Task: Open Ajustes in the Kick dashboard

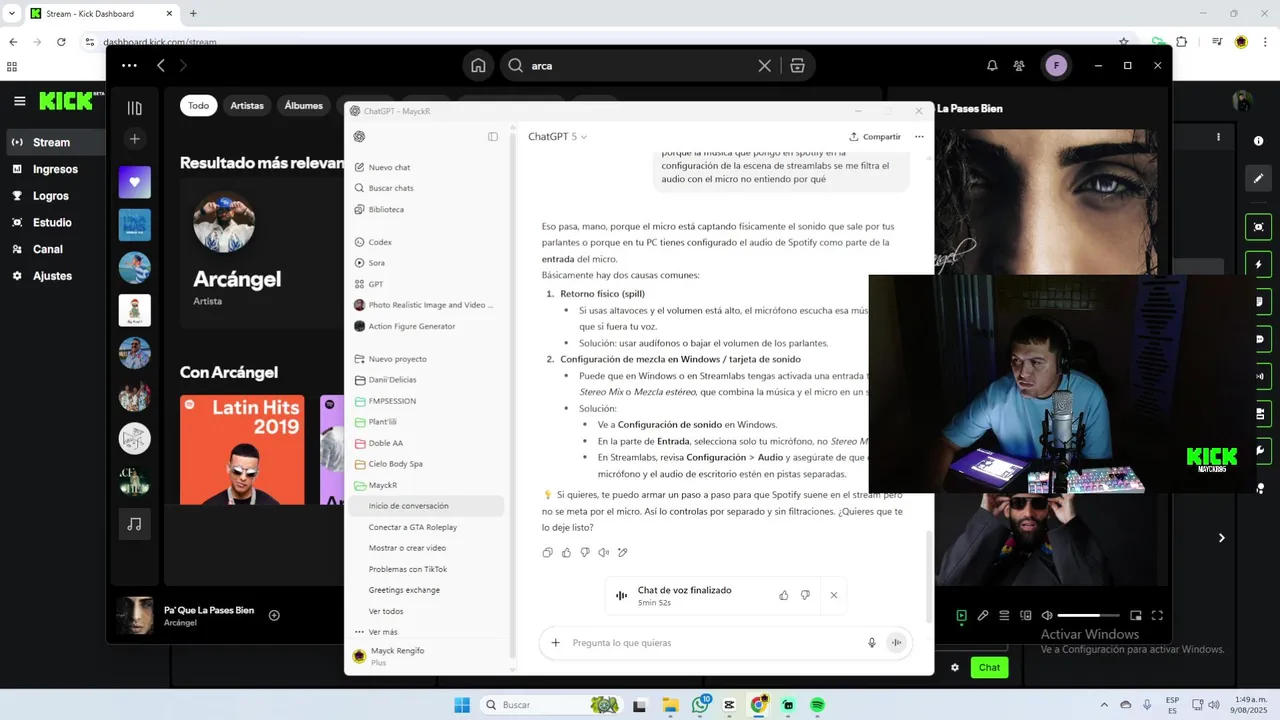Action: pos(52,276)
